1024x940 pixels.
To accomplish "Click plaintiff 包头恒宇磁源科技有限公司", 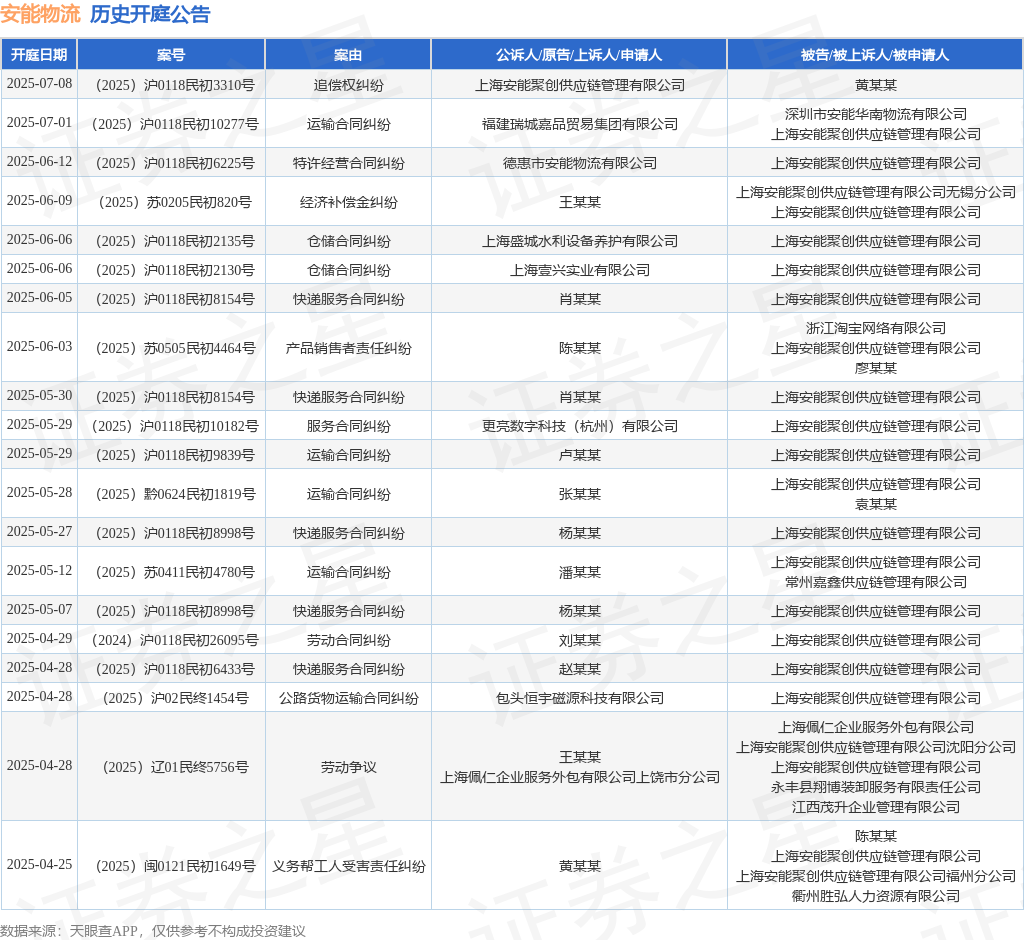I will coord(579,698).
